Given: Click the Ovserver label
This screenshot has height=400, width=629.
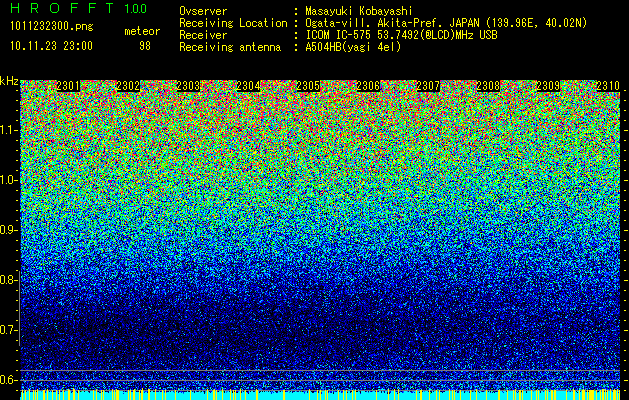Looking at the screenshot, I should point(203,11).
